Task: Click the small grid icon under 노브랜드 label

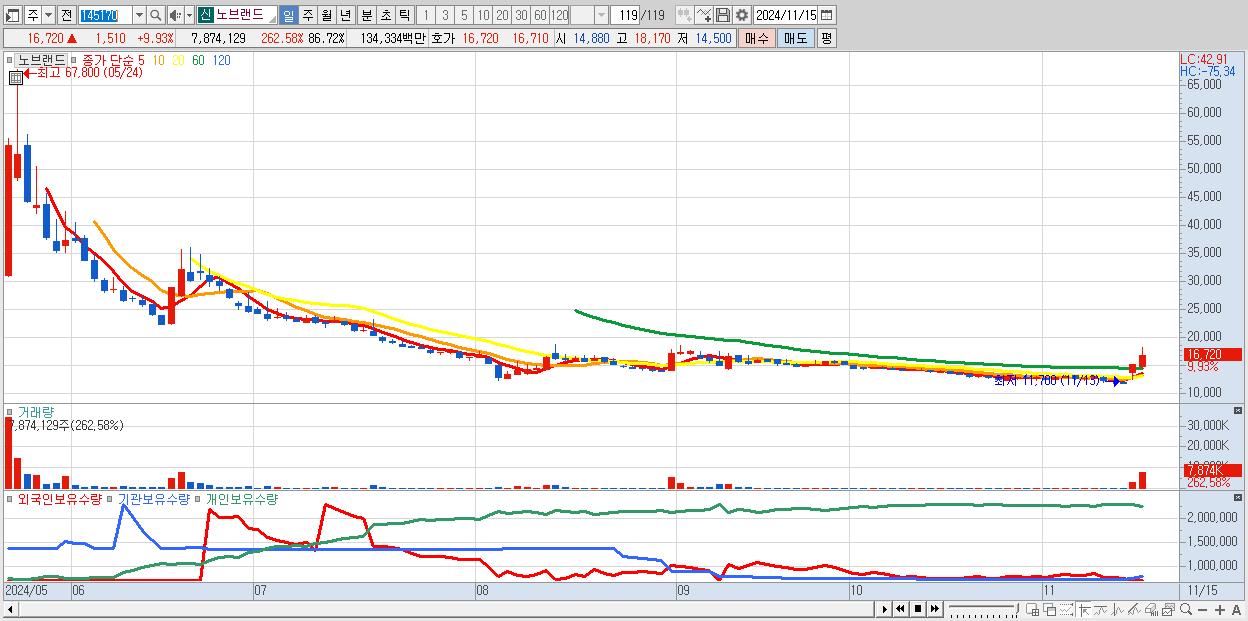Action: coord(16,76)
